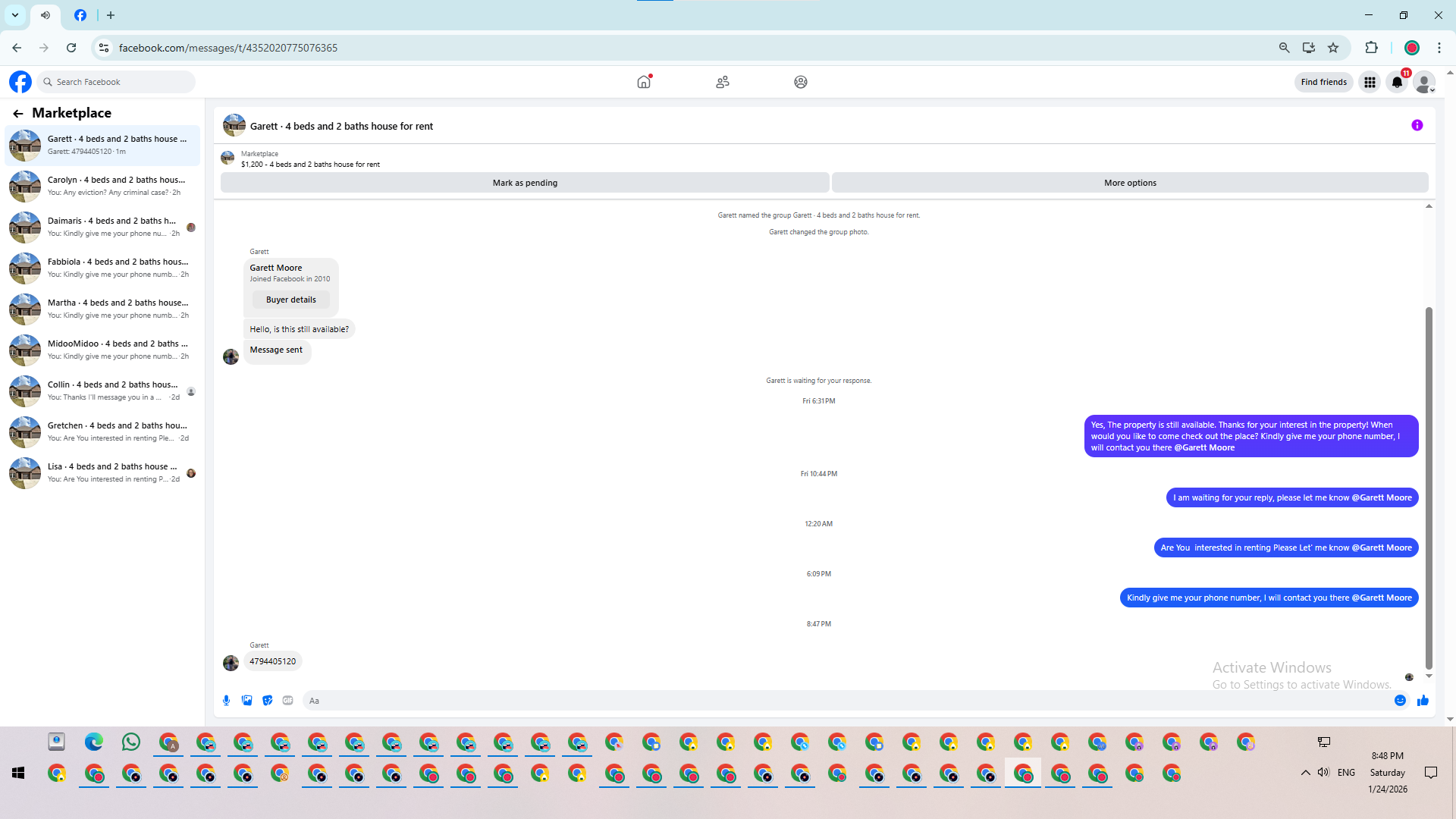1456x819 pixels.
Task: Go to Facebook Home tab
Action: [644, 82]
